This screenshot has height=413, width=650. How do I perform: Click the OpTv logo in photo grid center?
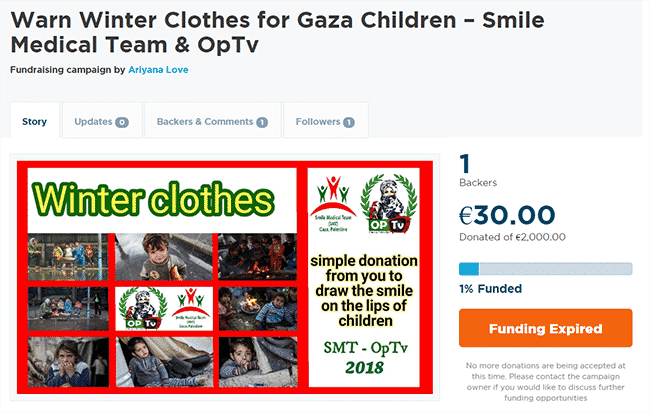tap(143, 309)
